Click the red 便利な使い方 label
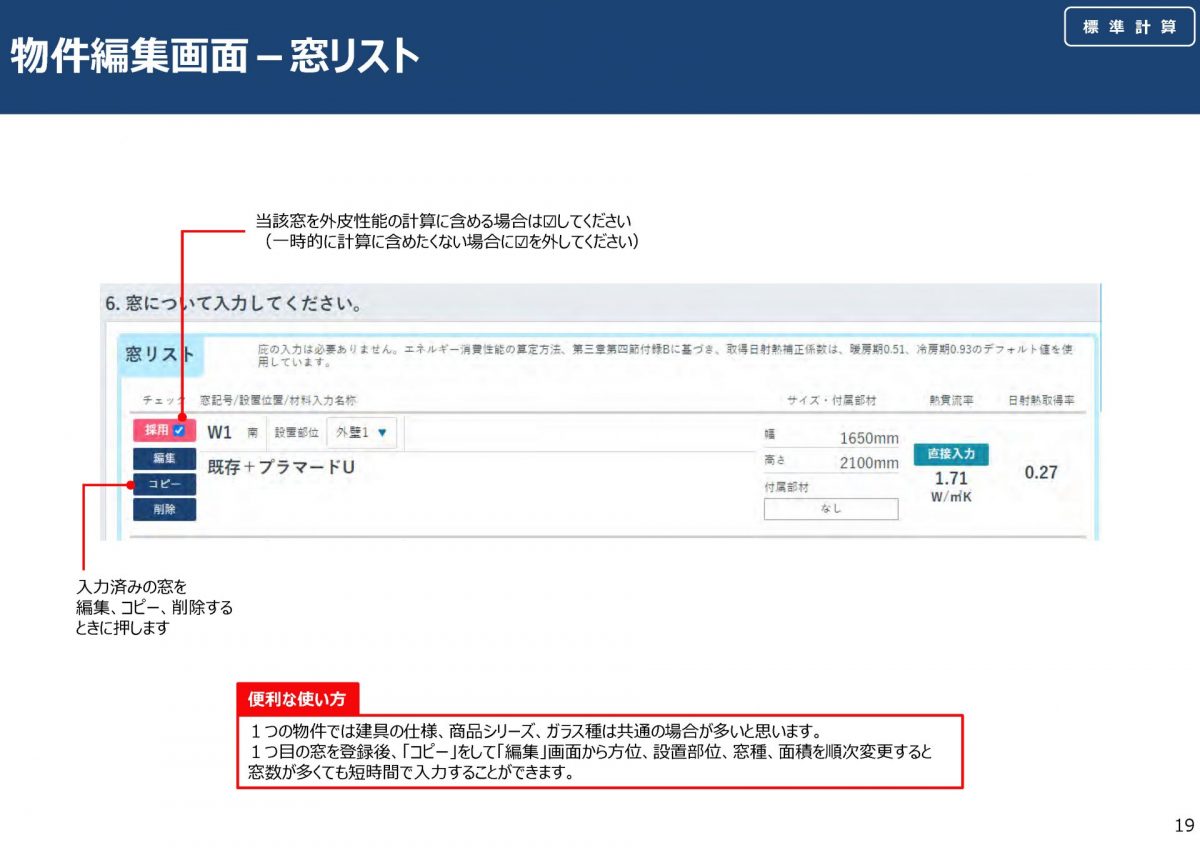Image resolution: width=1200 pixels, height=848 pixels. coord(297,698)
